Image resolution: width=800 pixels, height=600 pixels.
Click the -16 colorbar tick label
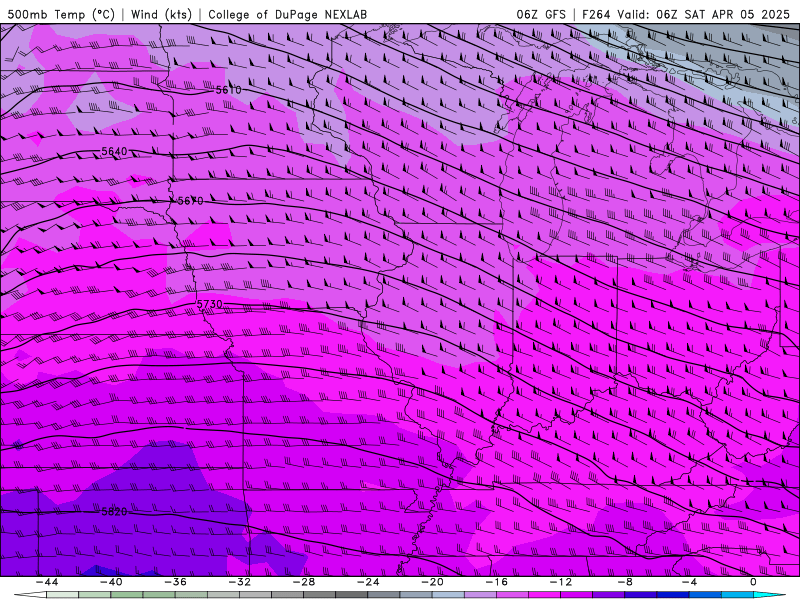497,582
